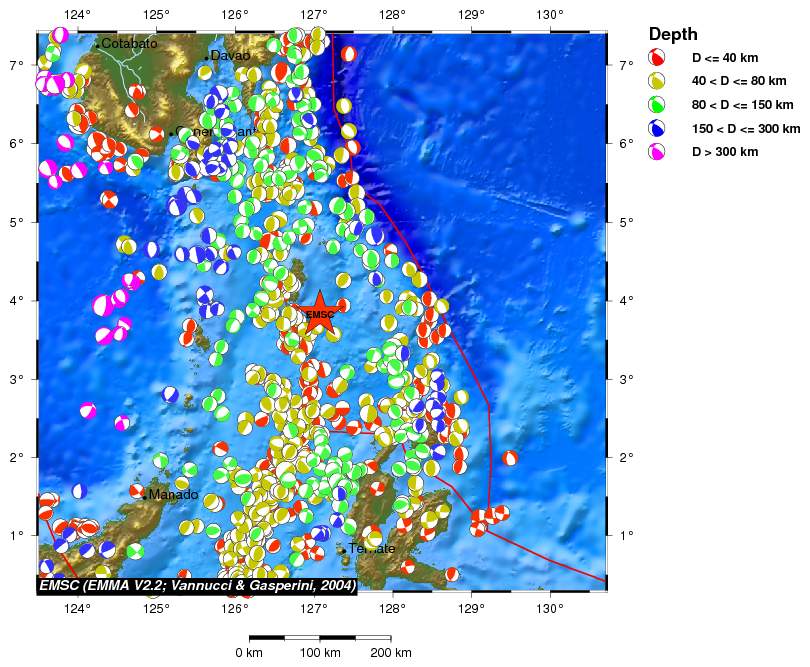
Task: Click the magenta D > 300 km legend beachball
Action: [659, 152]
